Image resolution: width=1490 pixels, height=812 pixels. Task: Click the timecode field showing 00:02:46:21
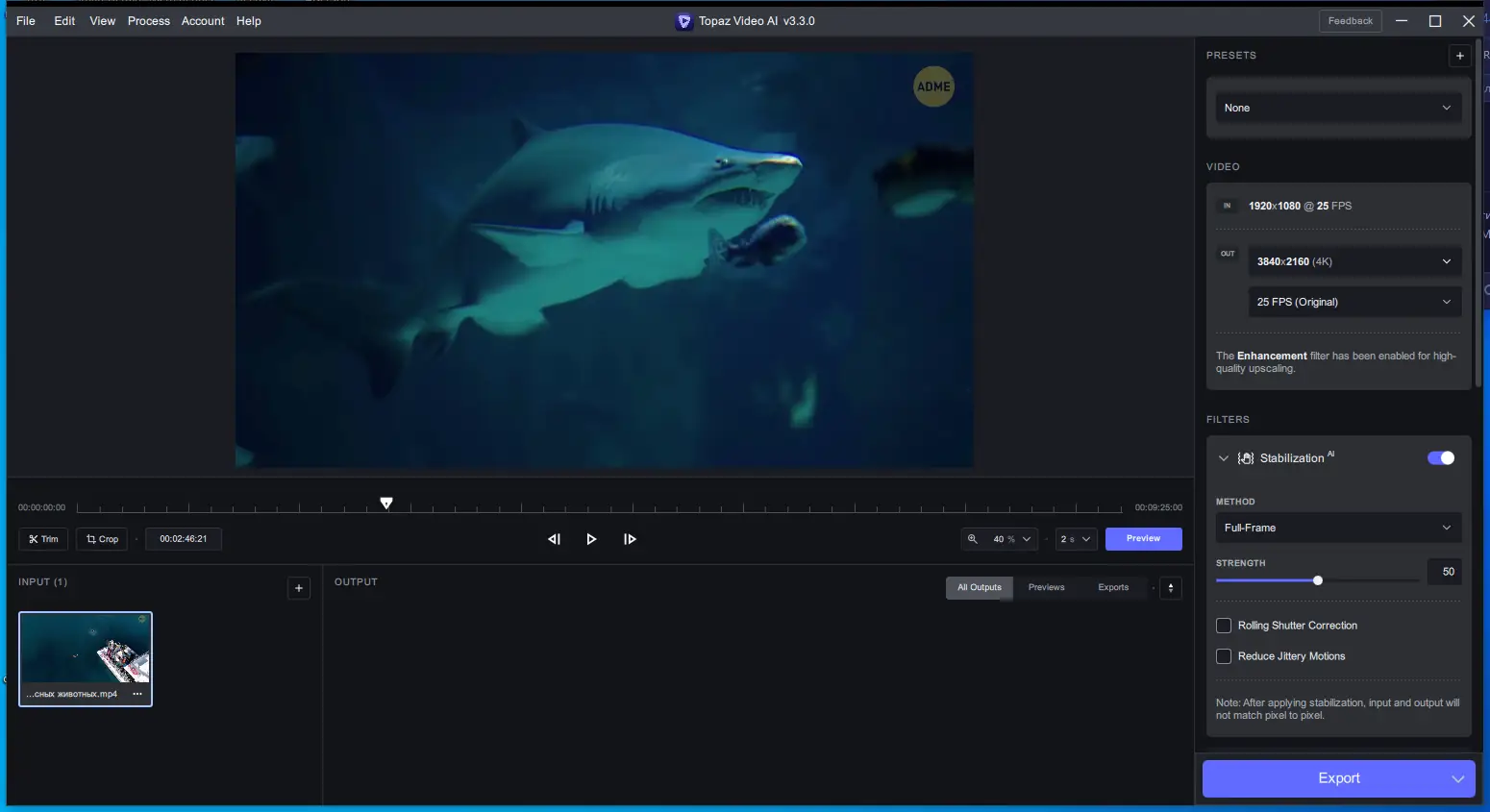pos(183,539)
